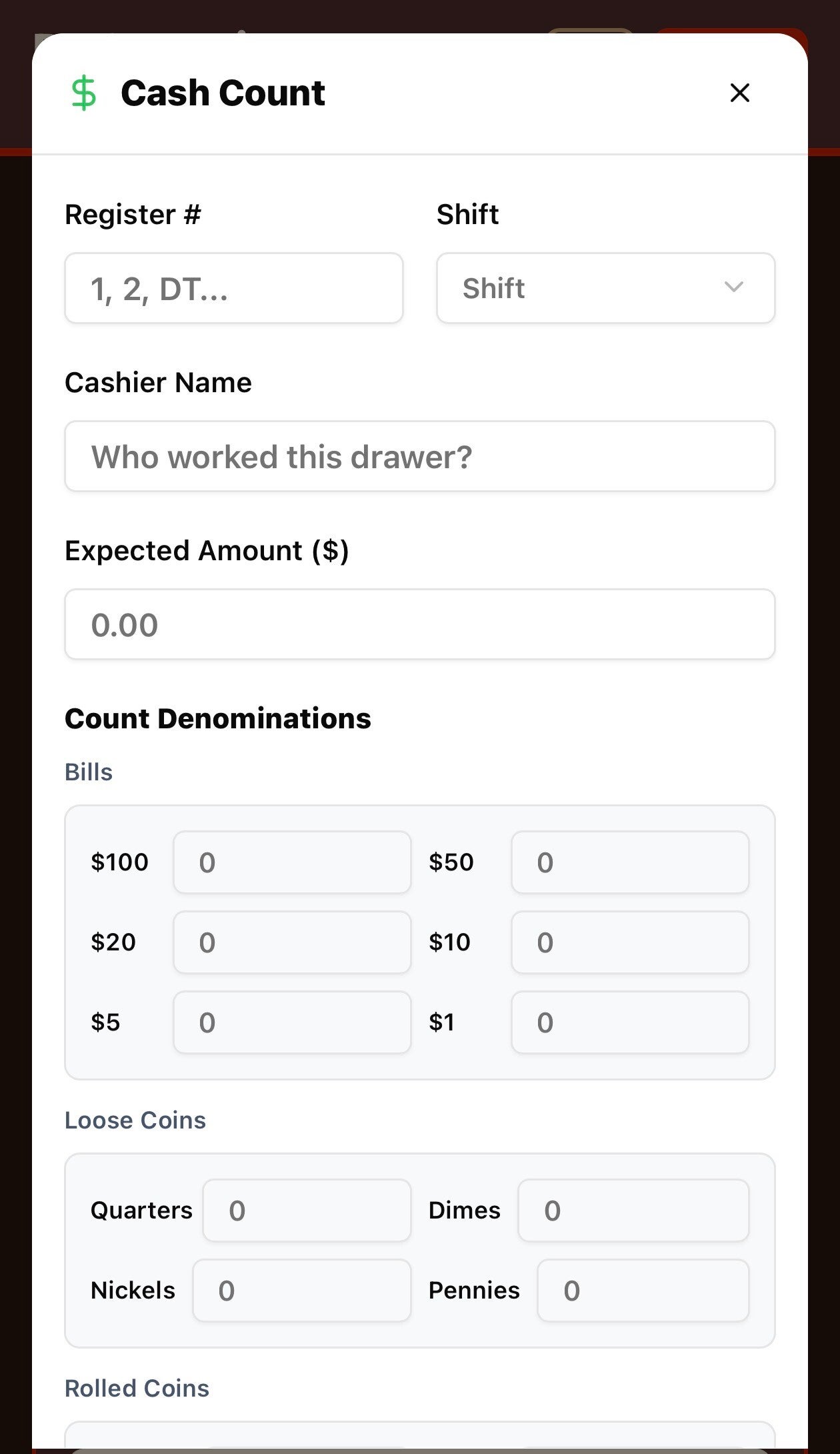The image size is (840, 1454).
Task: Click the Count Denominations heading
Action: click(217, 718)
